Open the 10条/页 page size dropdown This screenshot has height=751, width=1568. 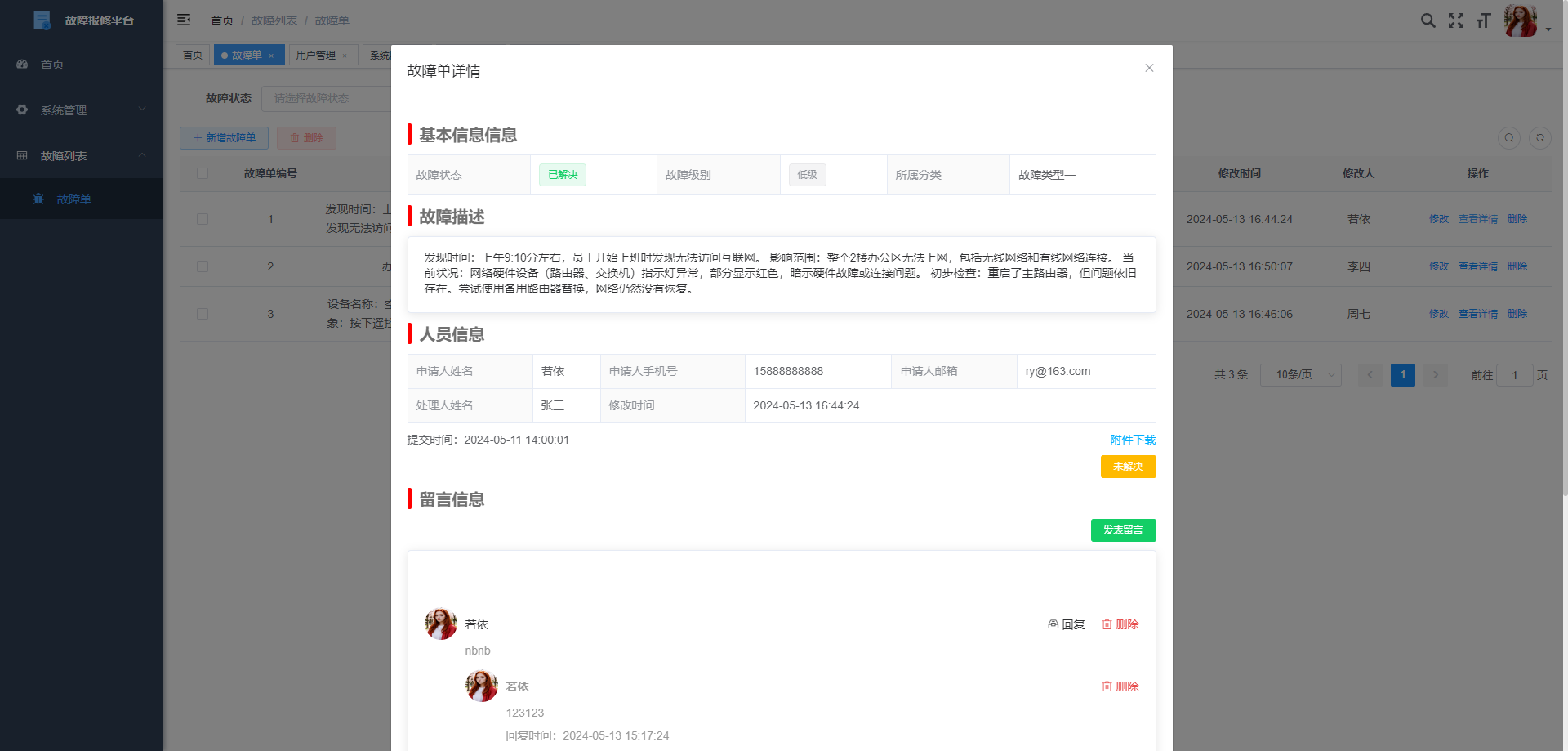pyautogui.click(x=1300, y=375)
